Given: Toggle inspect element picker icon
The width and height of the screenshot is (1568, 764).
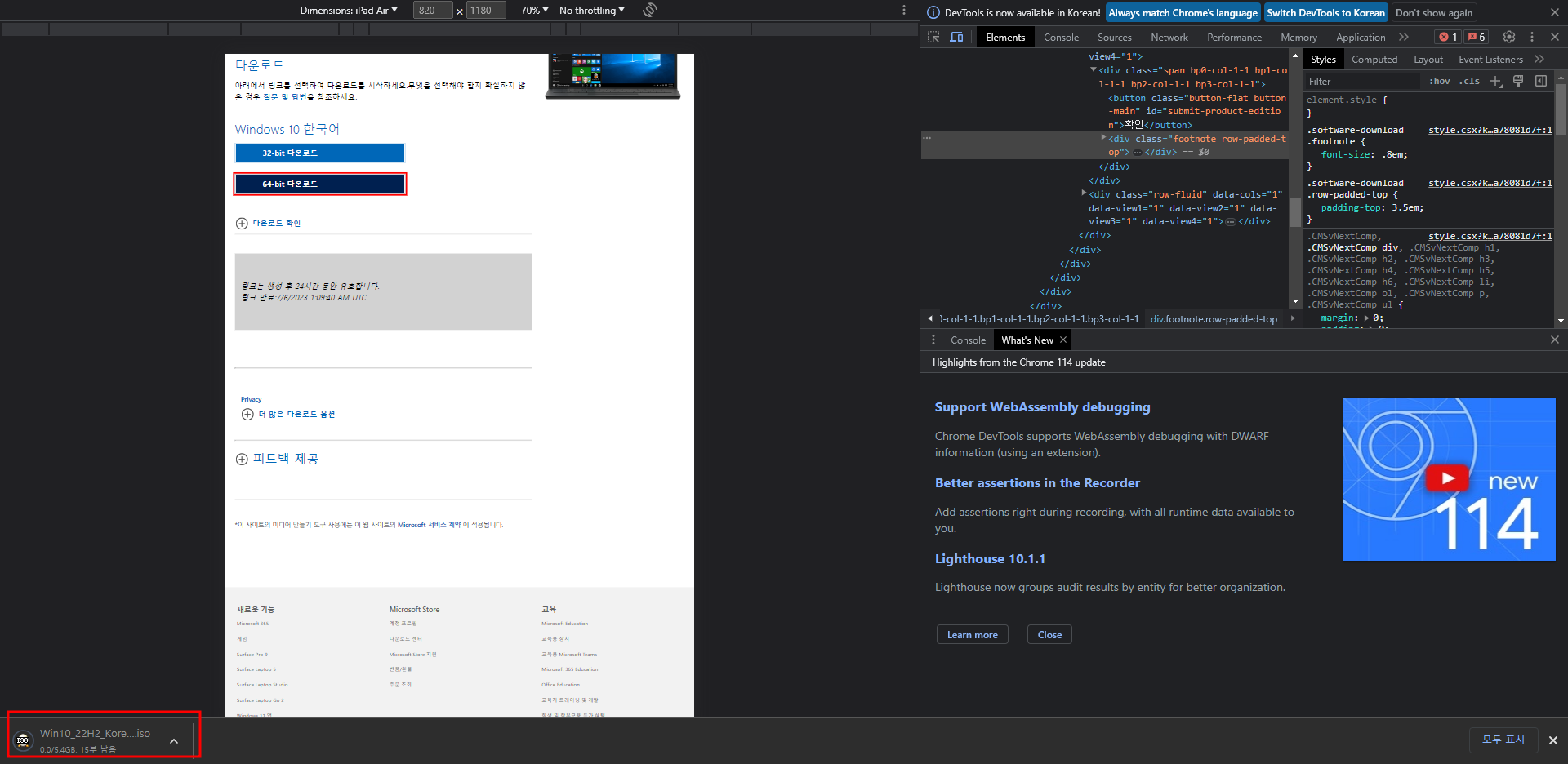Looking at the screenshot, I should click(x=933, y=37).
